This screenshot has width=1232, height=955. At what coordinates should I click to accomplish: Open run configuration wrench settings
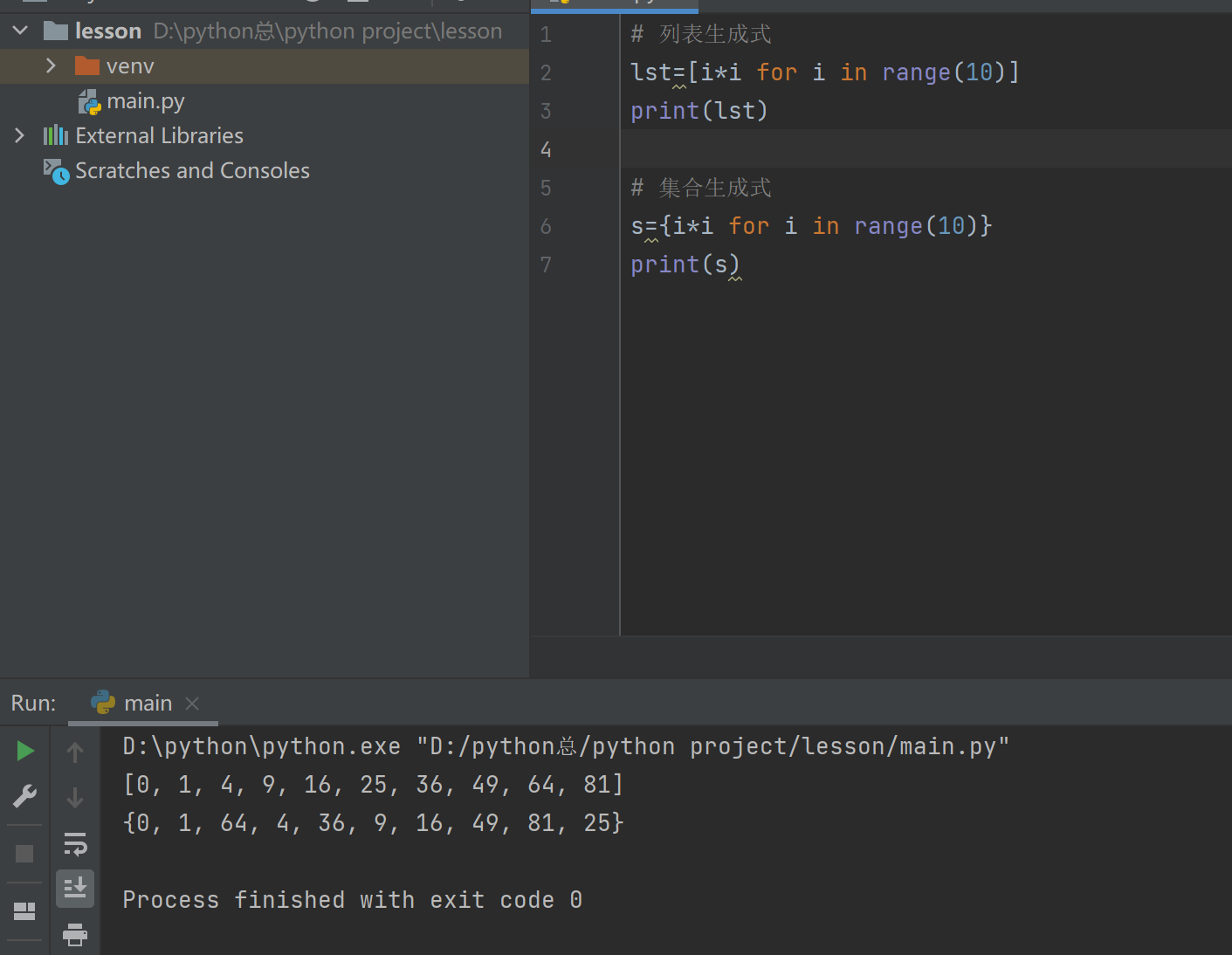[24, 796]
